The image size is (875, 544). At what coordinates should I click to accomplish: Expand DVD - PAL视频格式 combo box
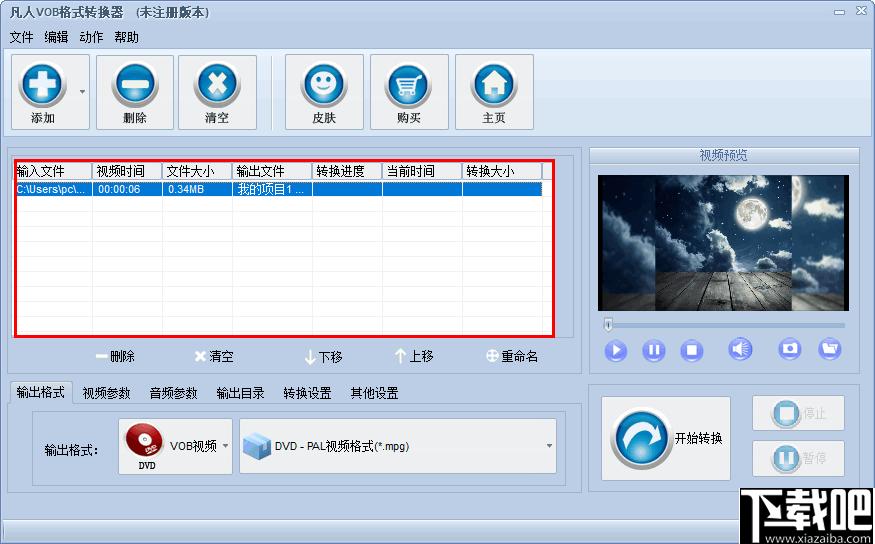click(398, 446)
